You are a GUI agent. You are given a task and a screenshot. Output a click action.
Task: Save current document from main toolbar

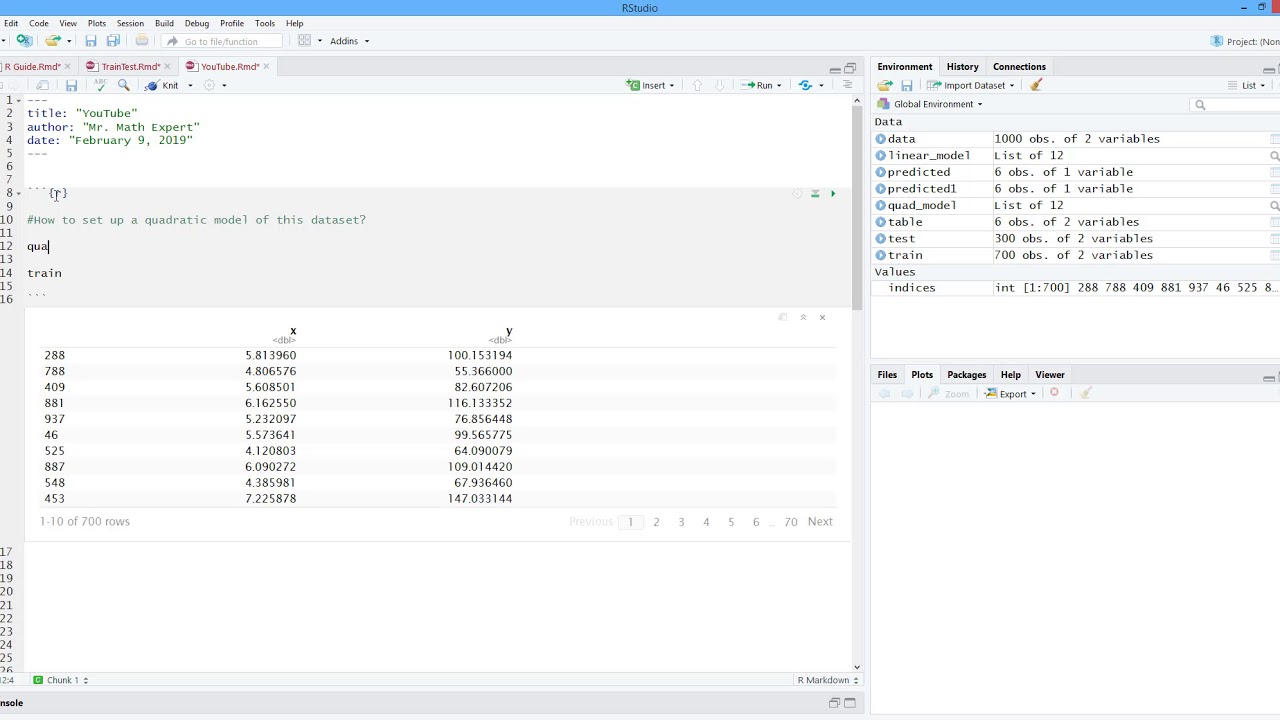tap(91, 41)
